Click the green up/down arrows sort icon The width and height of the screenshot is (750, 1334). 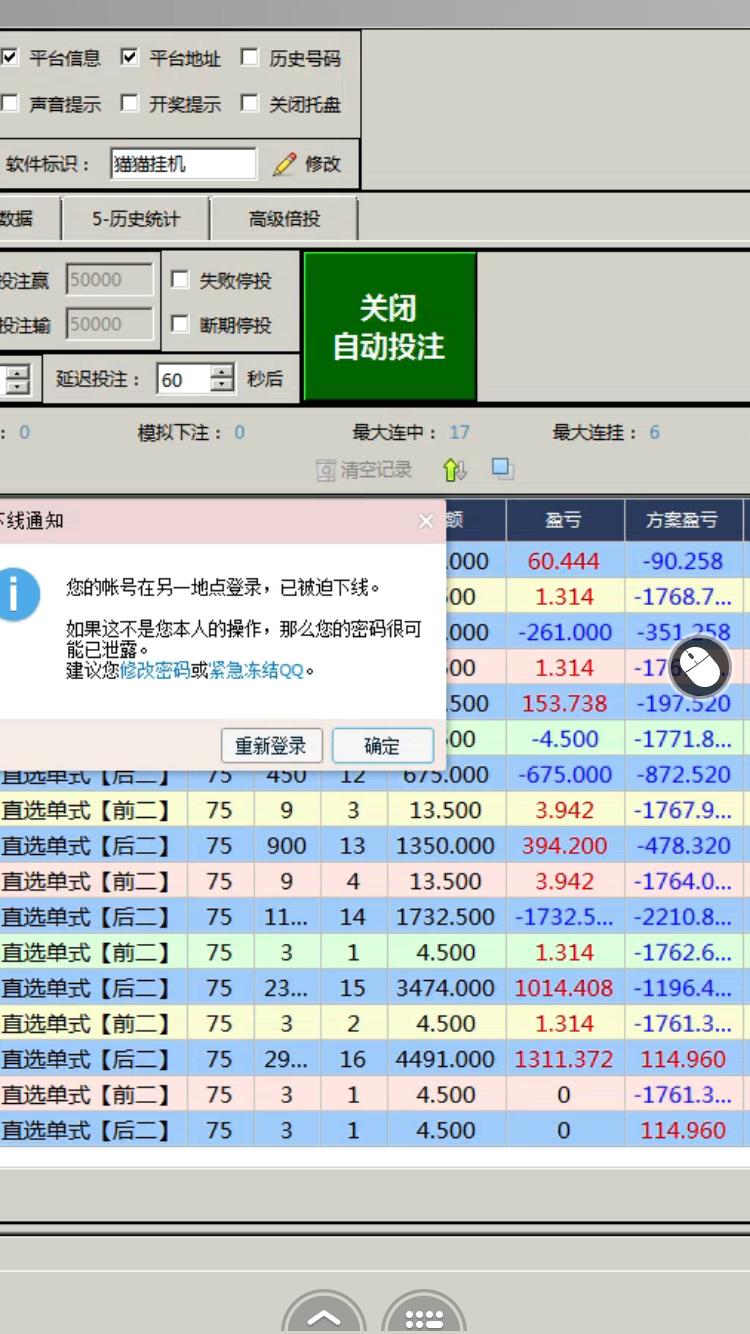click(x=455, y=469)
